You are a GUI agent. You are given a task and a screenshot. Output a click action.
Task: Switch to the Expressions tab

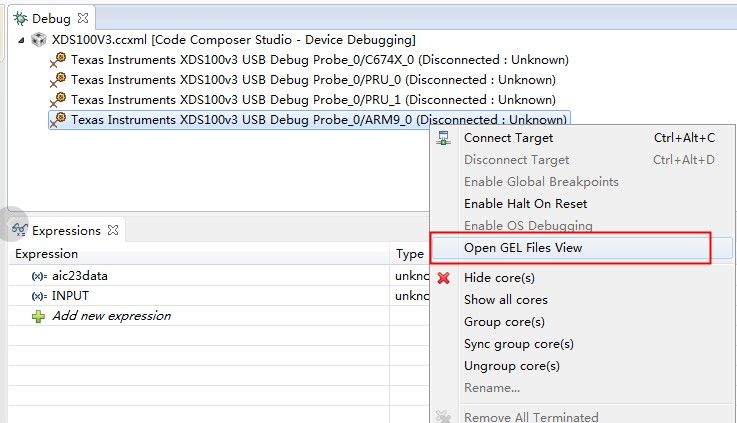(66, 231)
